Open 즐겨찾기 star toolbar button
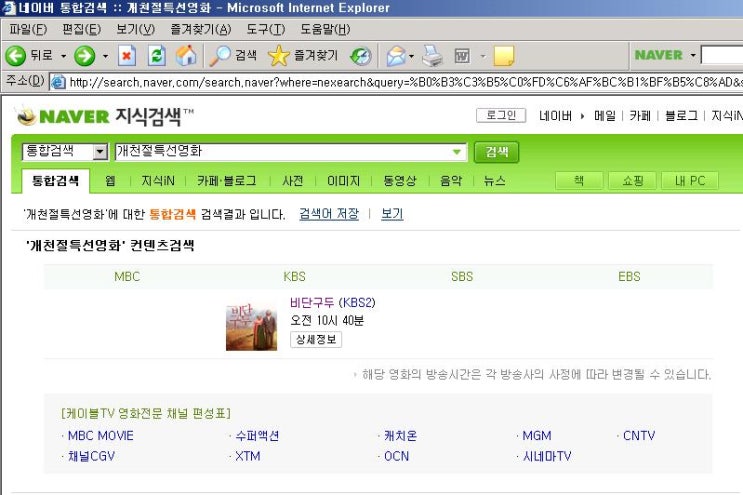743x495 pixels. 303,56
